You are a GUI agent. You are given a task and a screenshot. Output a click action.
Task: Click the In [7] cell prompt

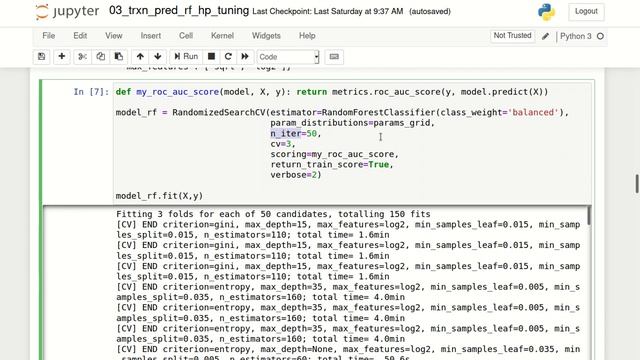pyautogui.click(x=91, y=92)
